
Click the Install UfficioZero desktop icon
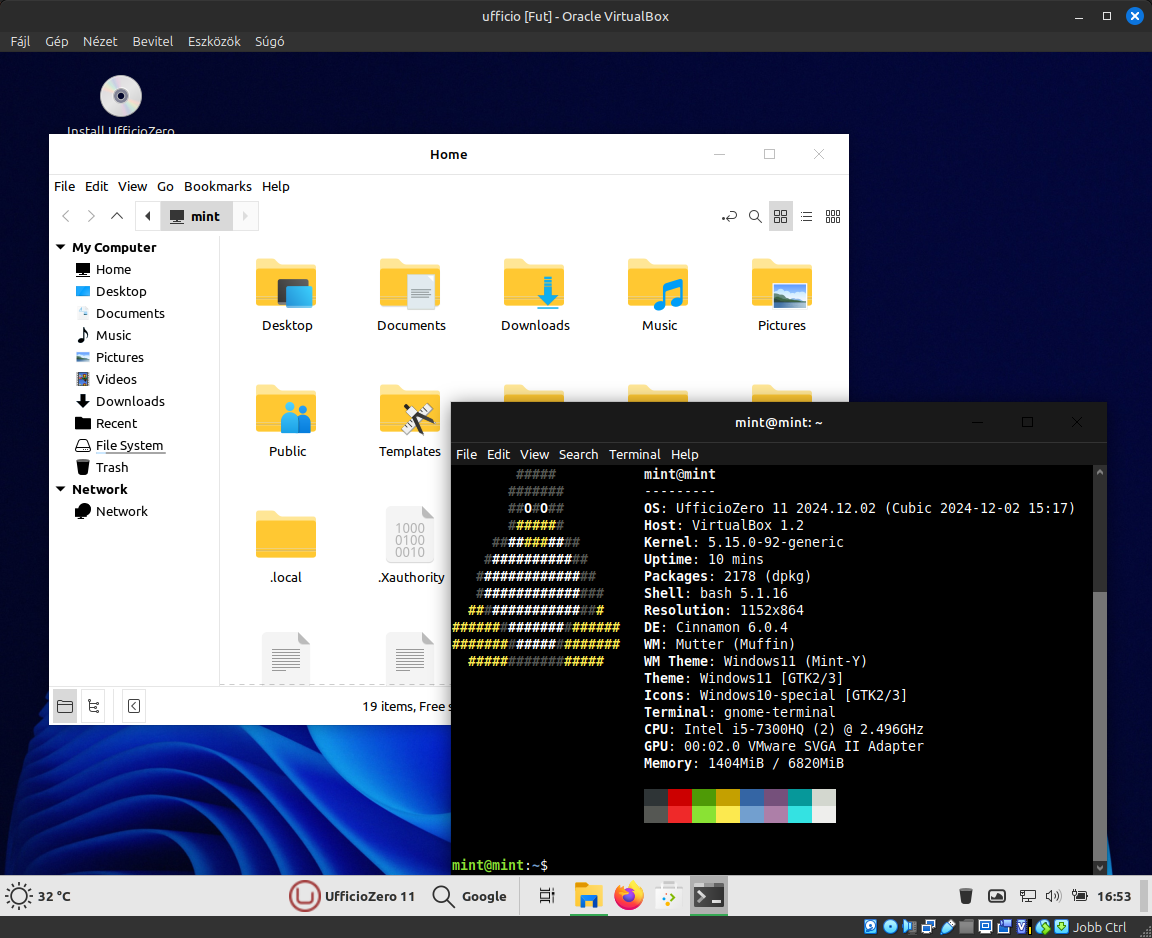pyautogui.click(x=121, y=104)
